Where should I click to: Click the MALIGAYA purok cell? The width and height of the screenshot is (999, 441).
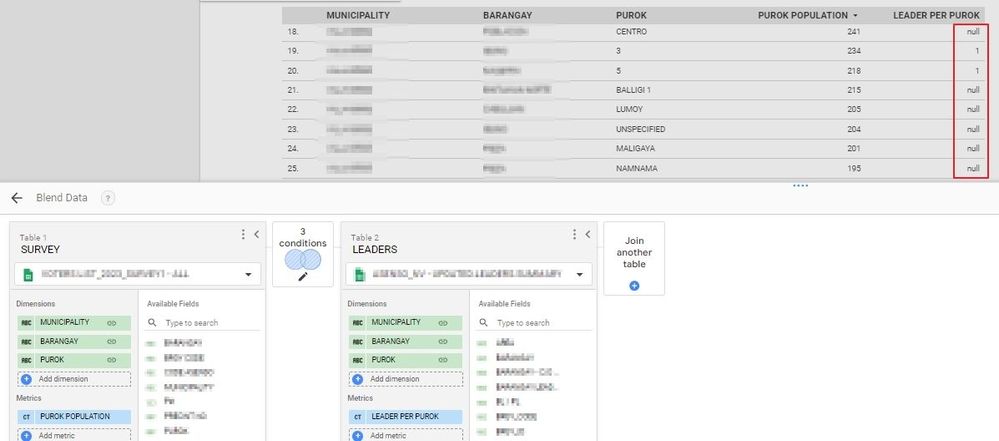point(636,148)
